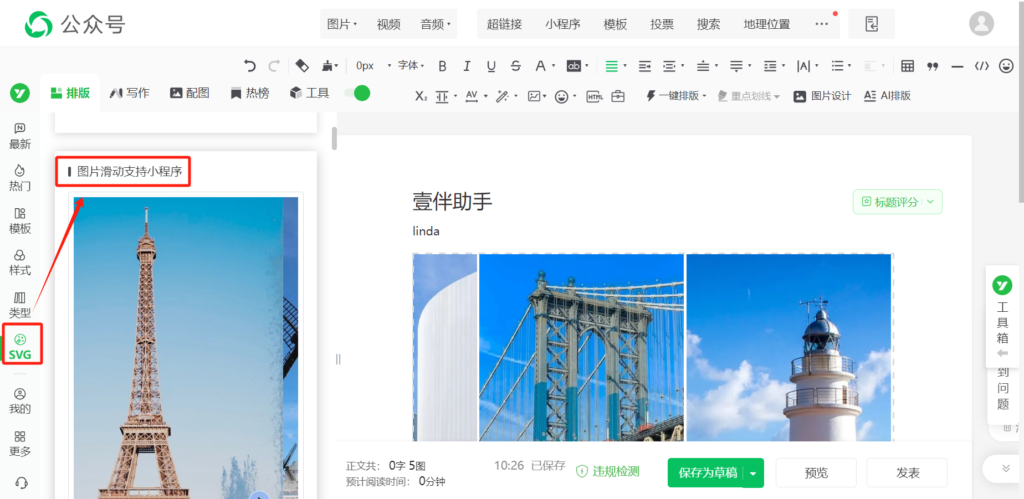
Task: Click the smiley emoticon icon in lower toolbar
Action: coord(561,96)
